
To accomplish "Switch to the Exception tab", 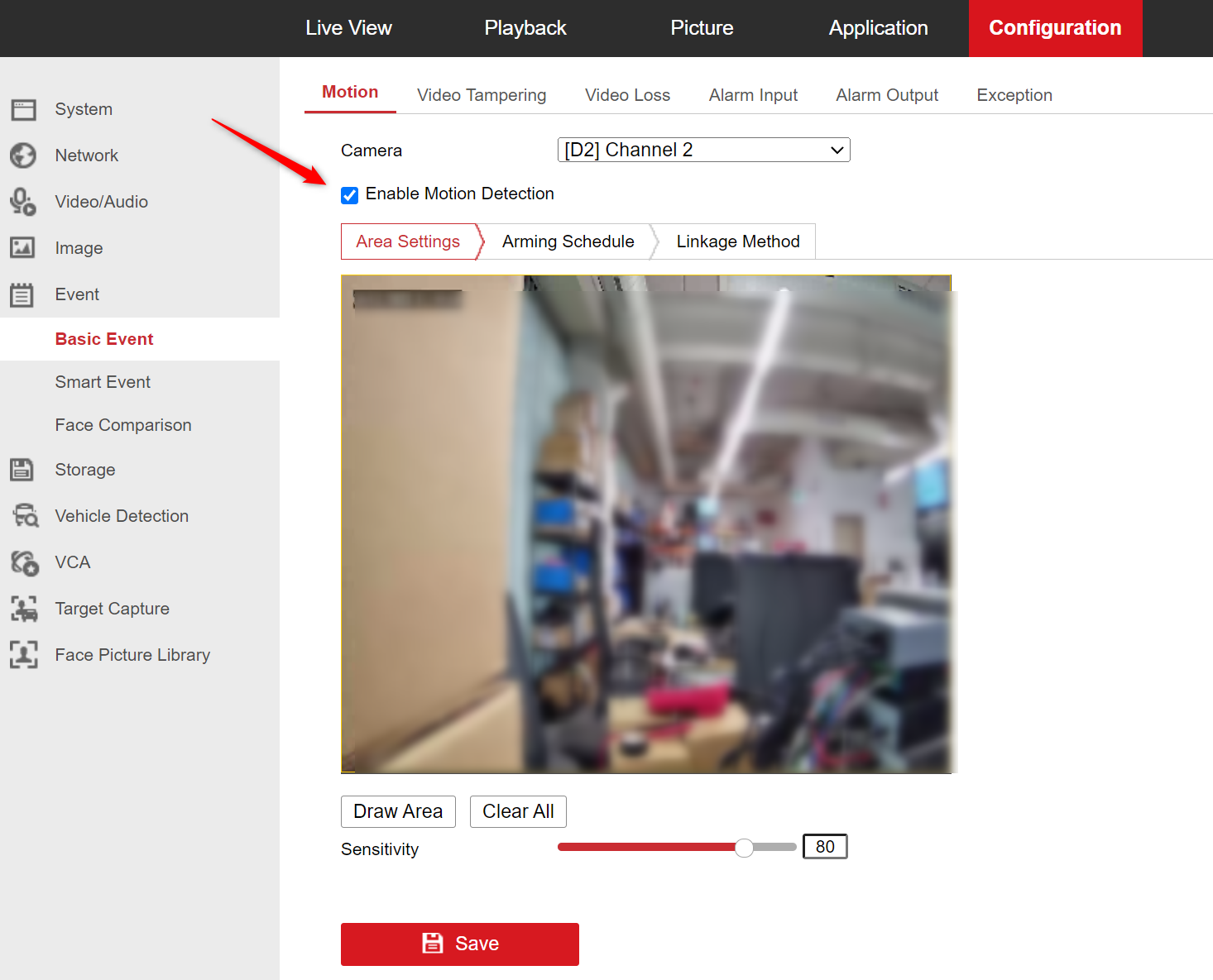I will 1014,95.
